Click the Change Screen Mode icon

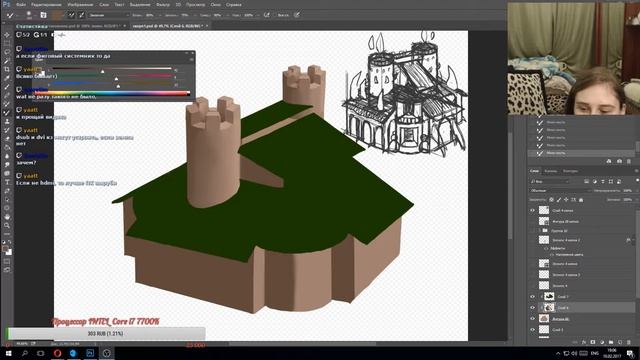pyautogui.click(x=7, y=270)
